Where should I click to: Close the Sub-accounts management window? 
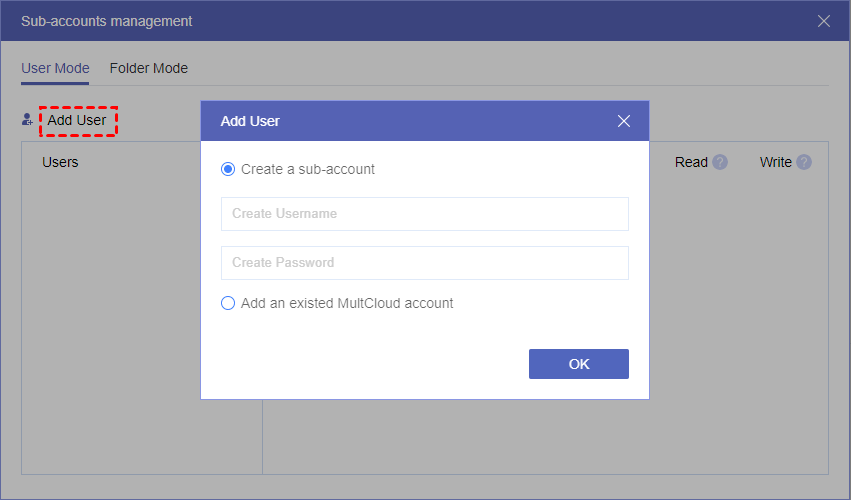coord(824,21)
